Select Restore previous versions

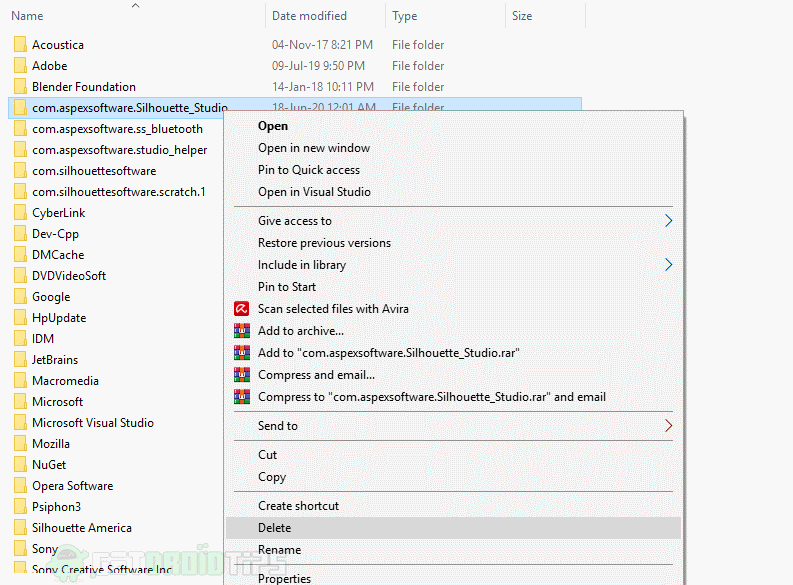(x=324, y=243)
